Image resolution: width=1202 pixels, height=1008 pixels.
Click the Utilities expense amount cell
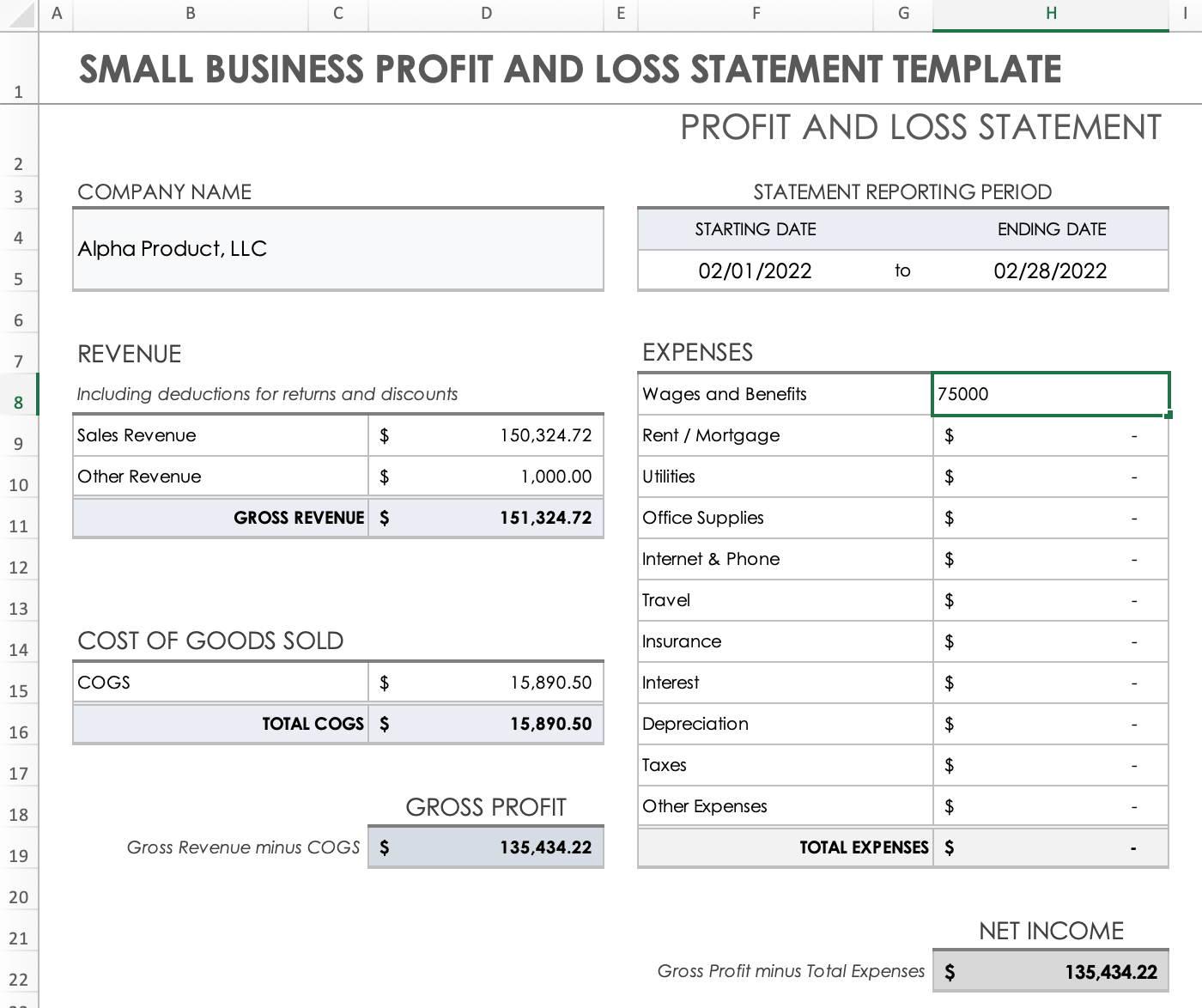pos(1050,477)
